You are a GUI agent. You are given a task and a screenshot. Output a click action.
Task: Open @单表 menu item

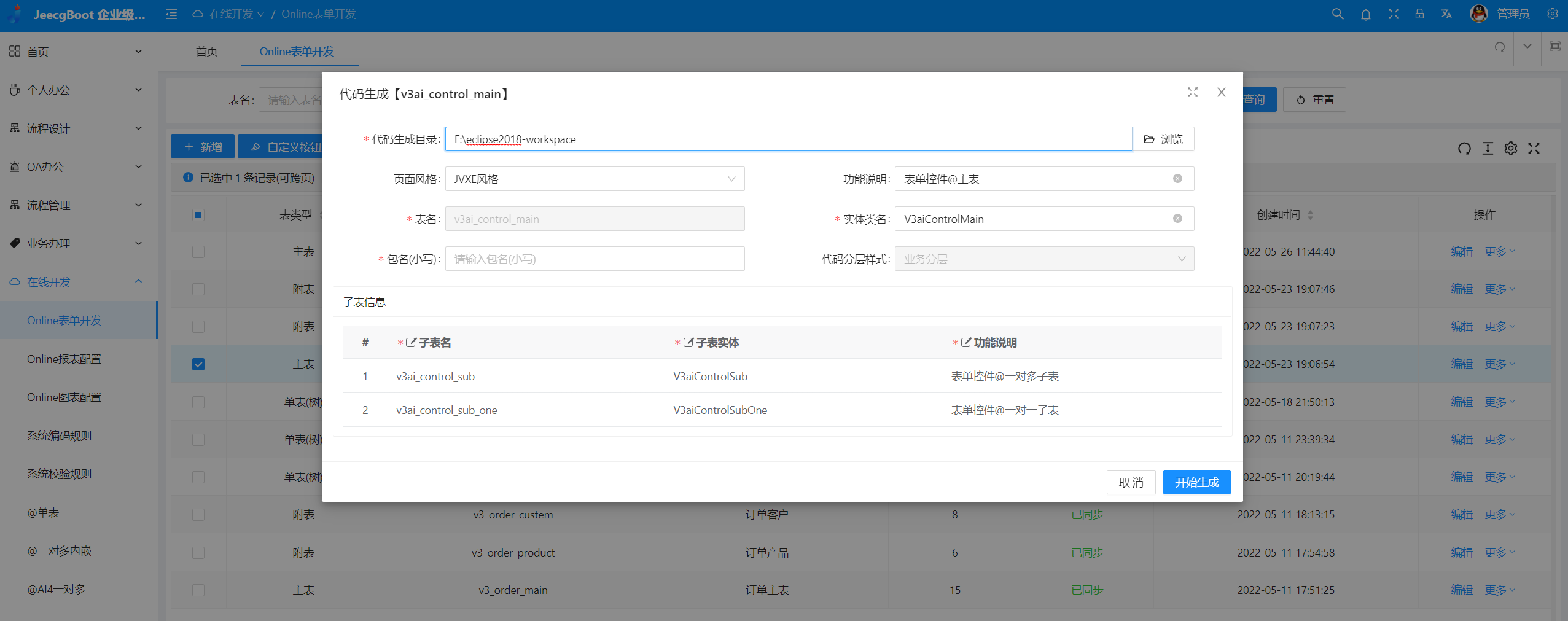point(78,512)
